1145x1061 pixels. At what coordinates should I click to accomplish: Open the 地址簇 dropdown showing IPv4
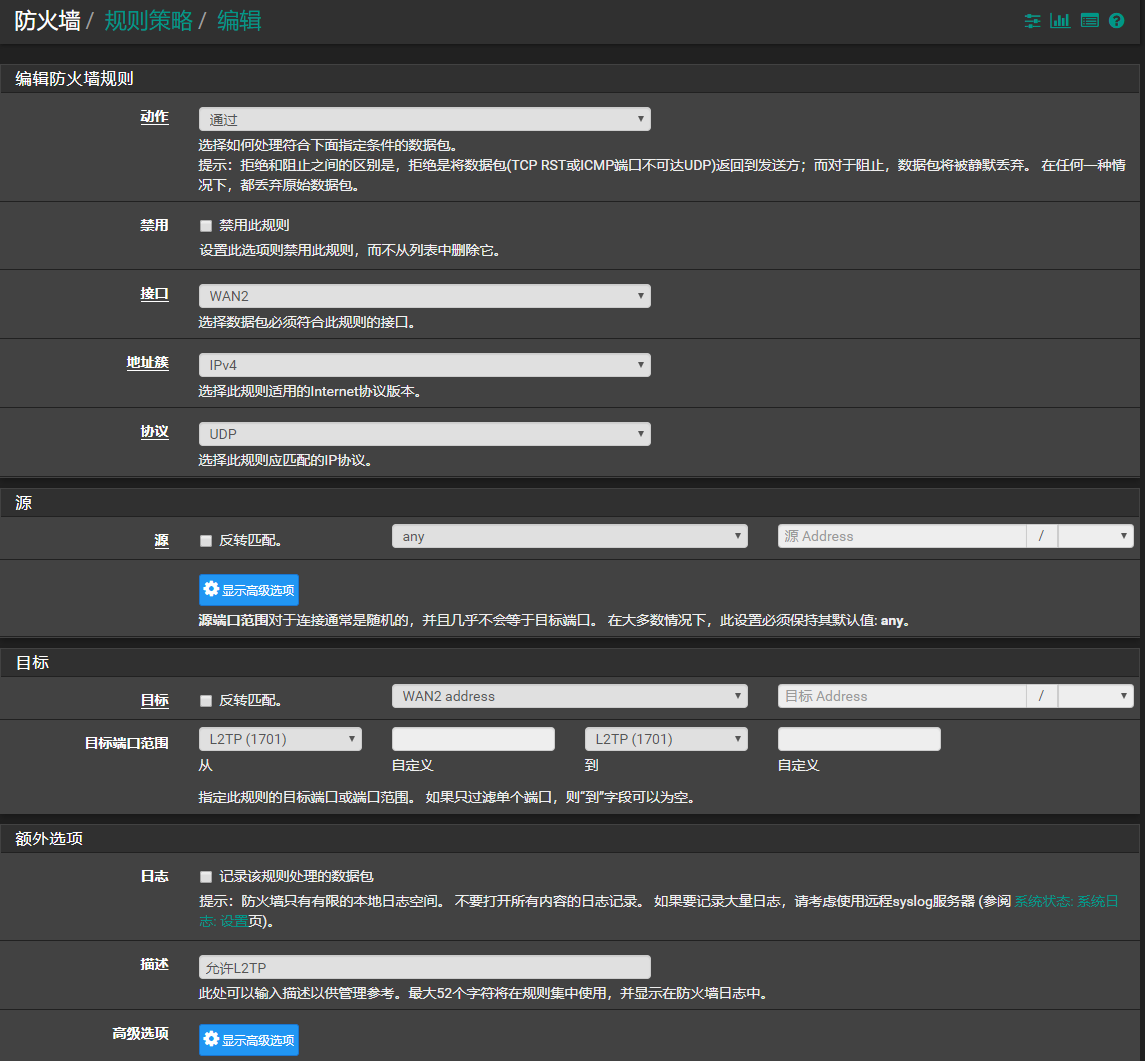(424, 365)
